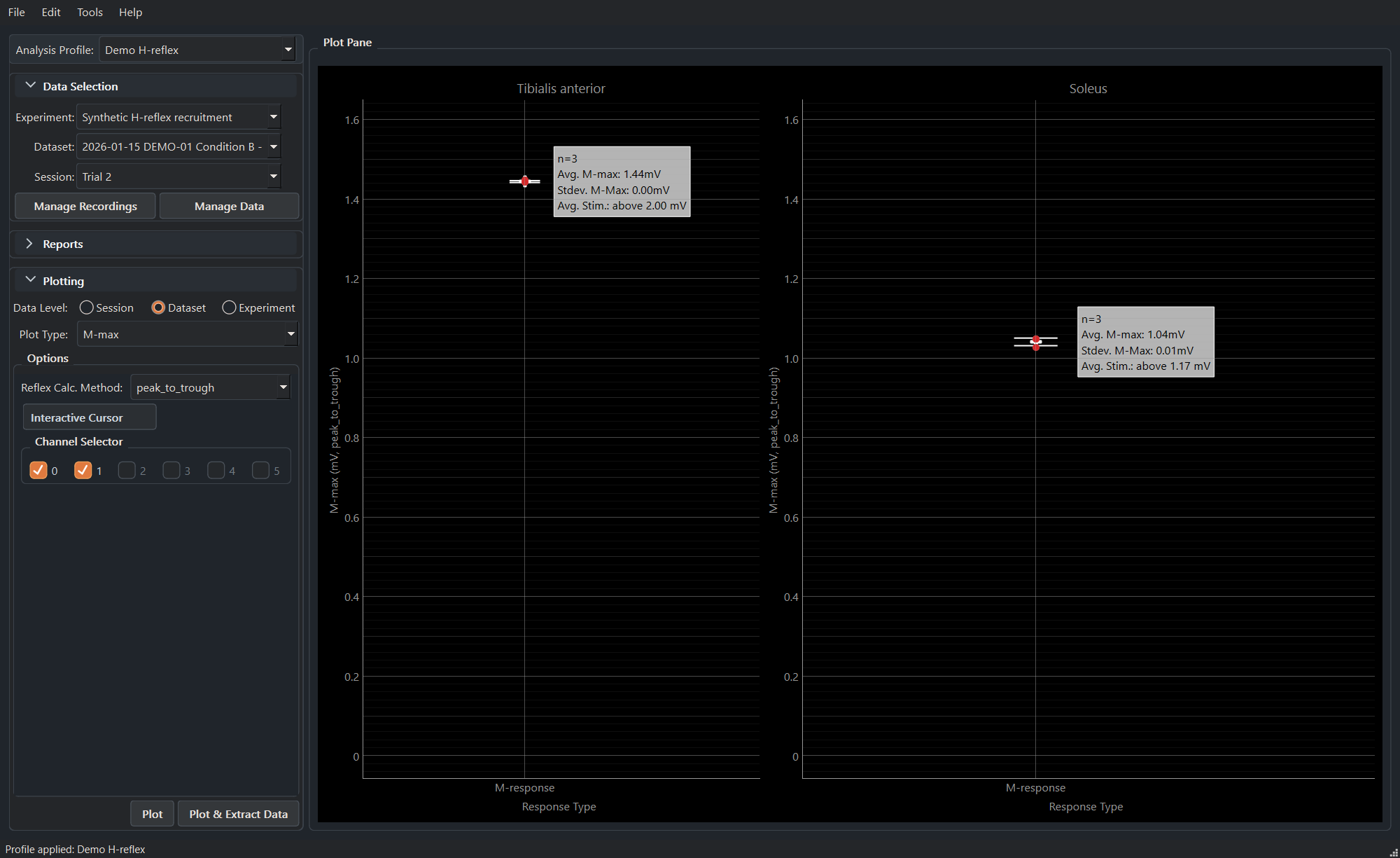Image resolution: width=1400 pixels, height=858 pixels.
Task: Toggle the Interactive Cursor button
Action: [90, 417]
